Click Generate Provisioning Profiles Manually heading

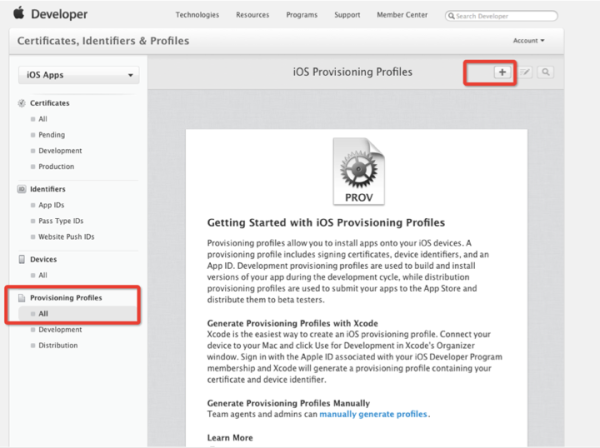coord(289,403)
